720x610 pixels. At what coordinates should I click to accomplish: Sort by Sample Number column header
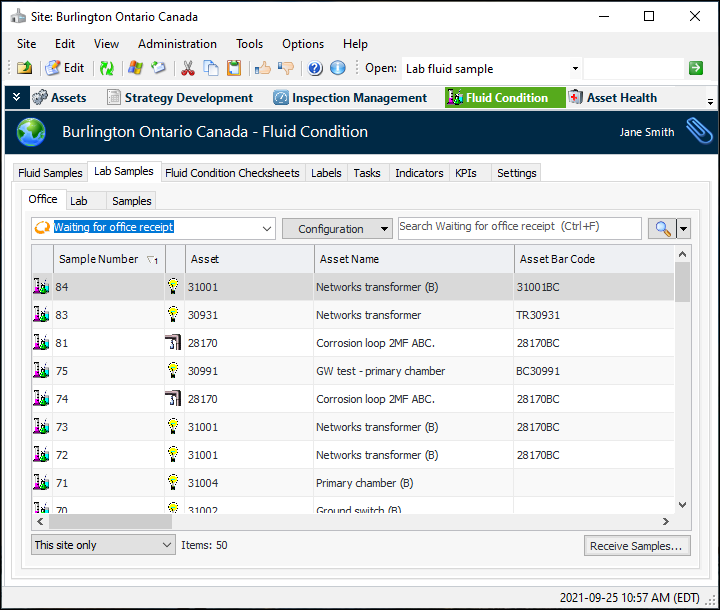point(98,259)
